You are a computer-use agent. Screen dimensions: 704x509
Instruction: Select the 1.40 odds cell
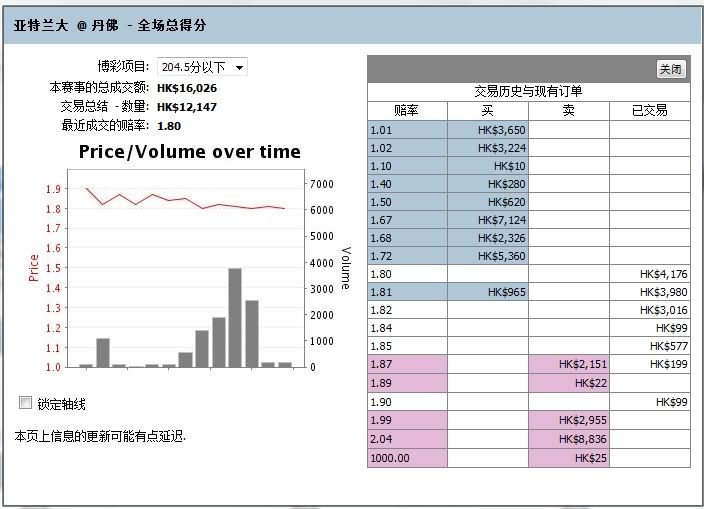point(407,183)
